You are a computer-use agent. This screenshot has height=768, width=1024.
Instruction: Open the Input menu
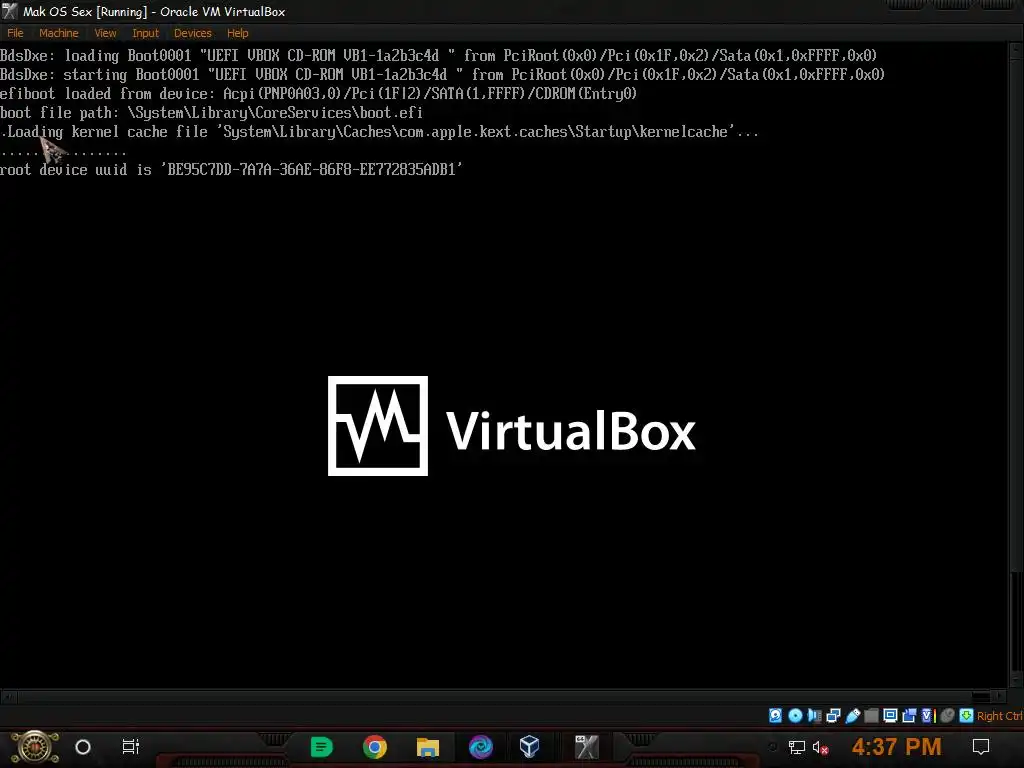(145, 33)
